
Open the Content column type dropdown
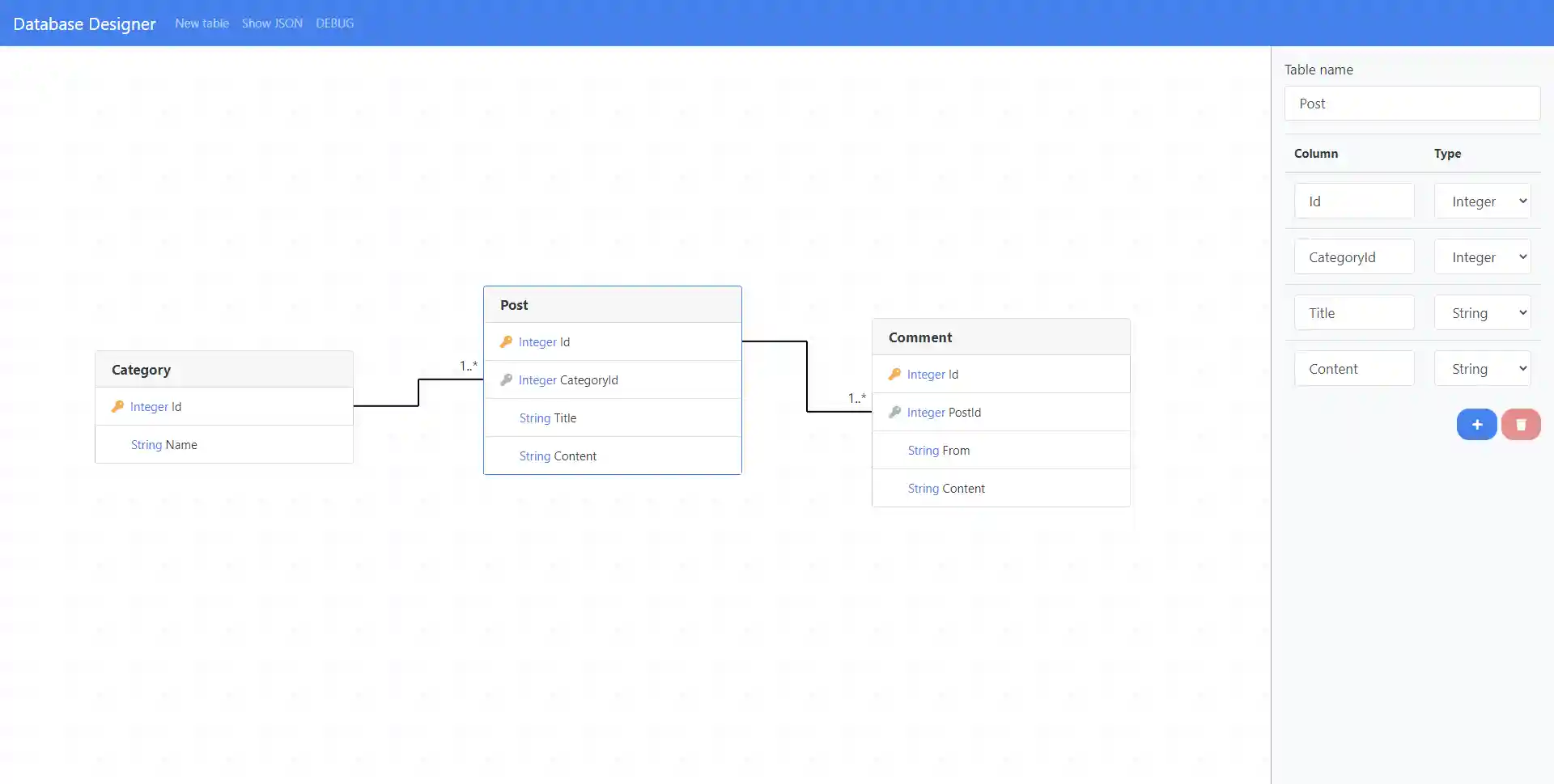coord(1482,369)
